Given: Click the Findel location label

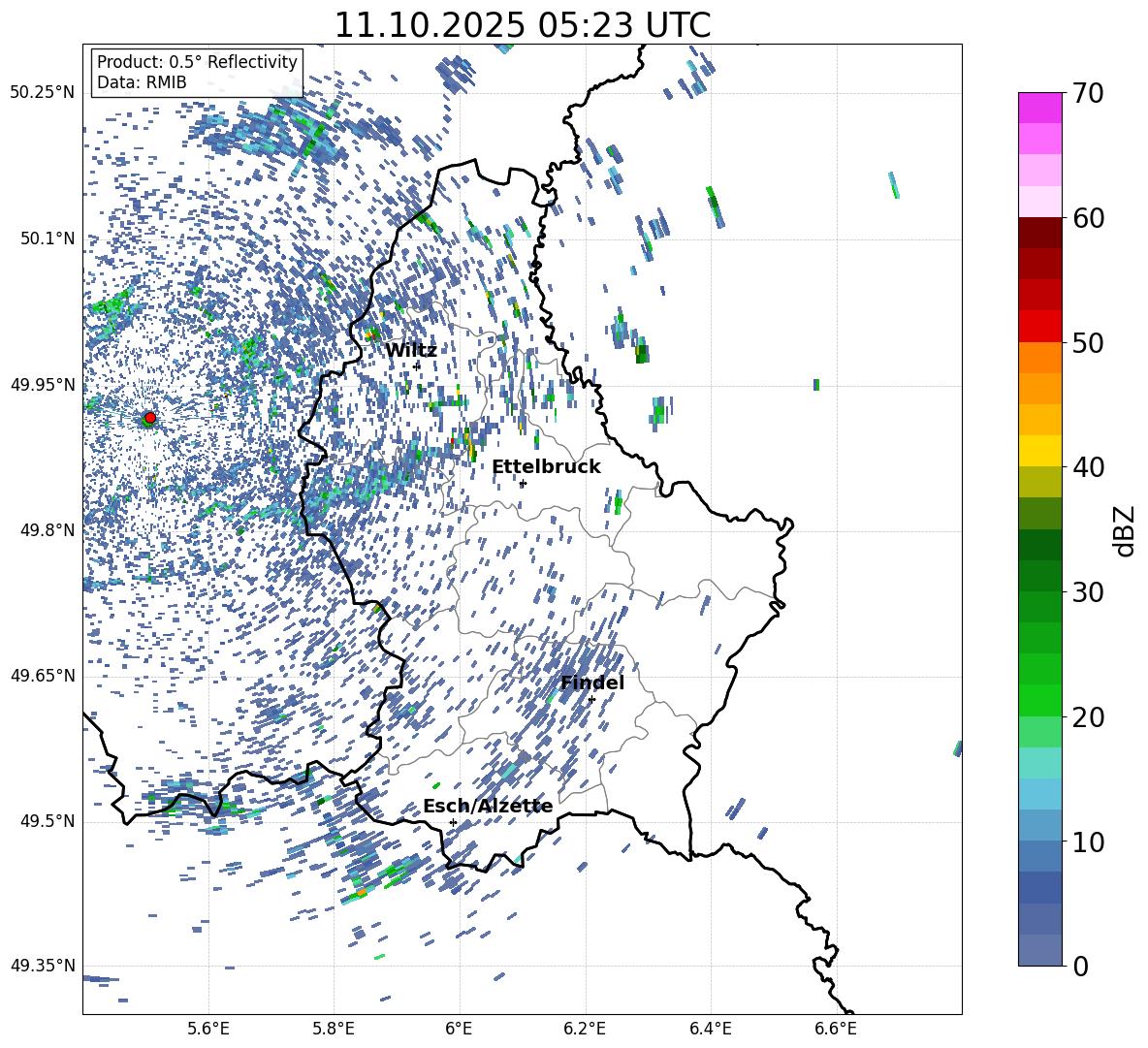Looking at the screenshot, I should coord(592,683).
